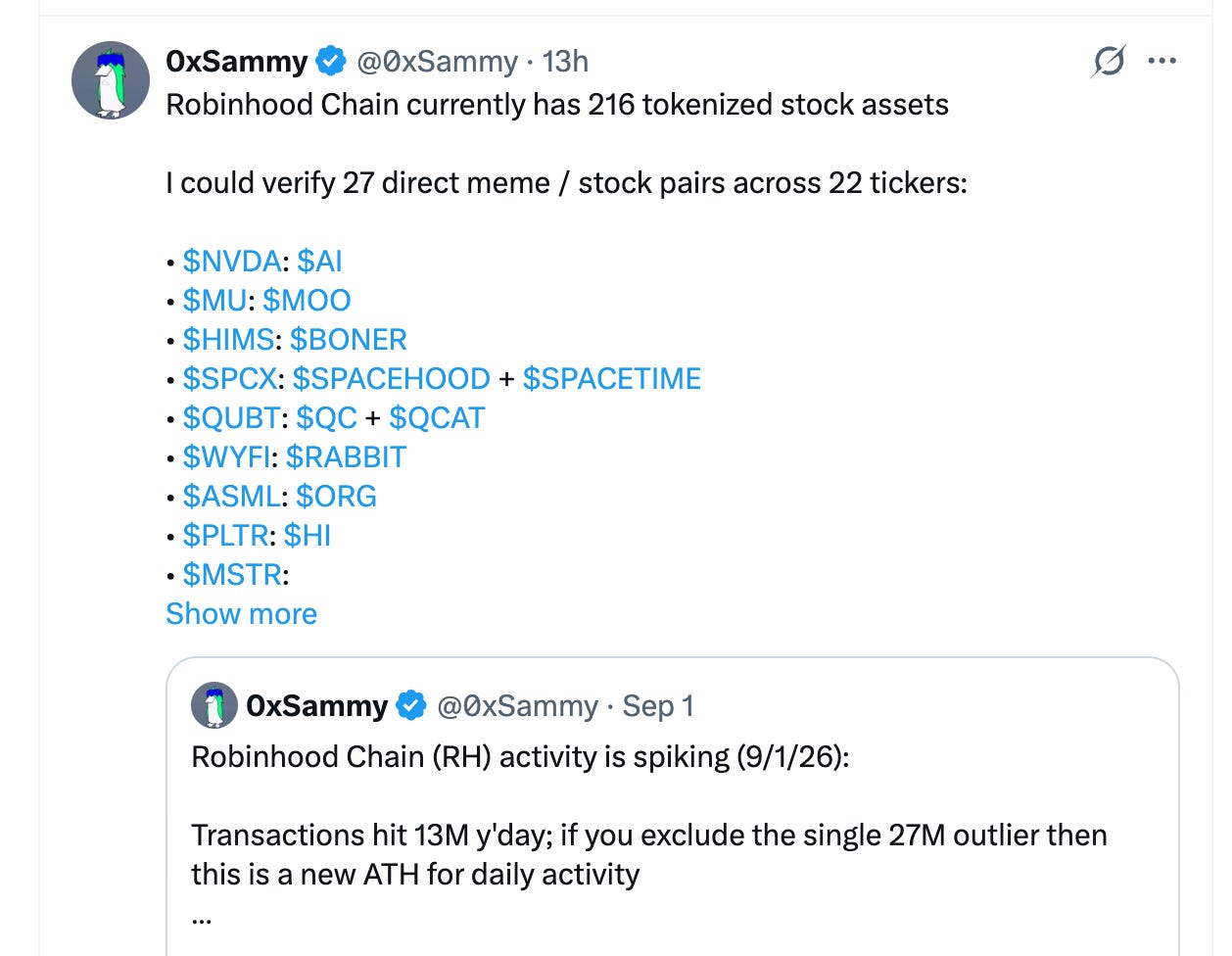Image resolution: width=1232 pixels, height=956 pixels.
Task: Click the $SPACETIME cashtag
Action: click(612, 379)
